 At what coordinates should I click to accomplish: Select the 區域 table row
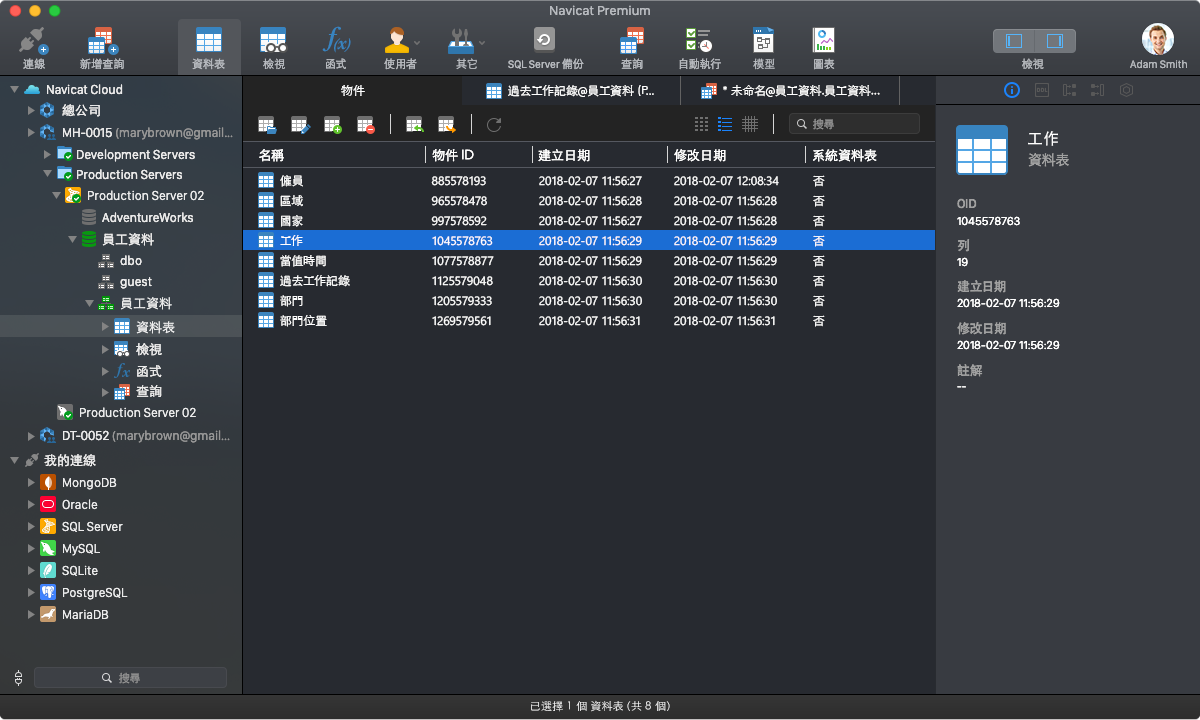tap(589, 201)
